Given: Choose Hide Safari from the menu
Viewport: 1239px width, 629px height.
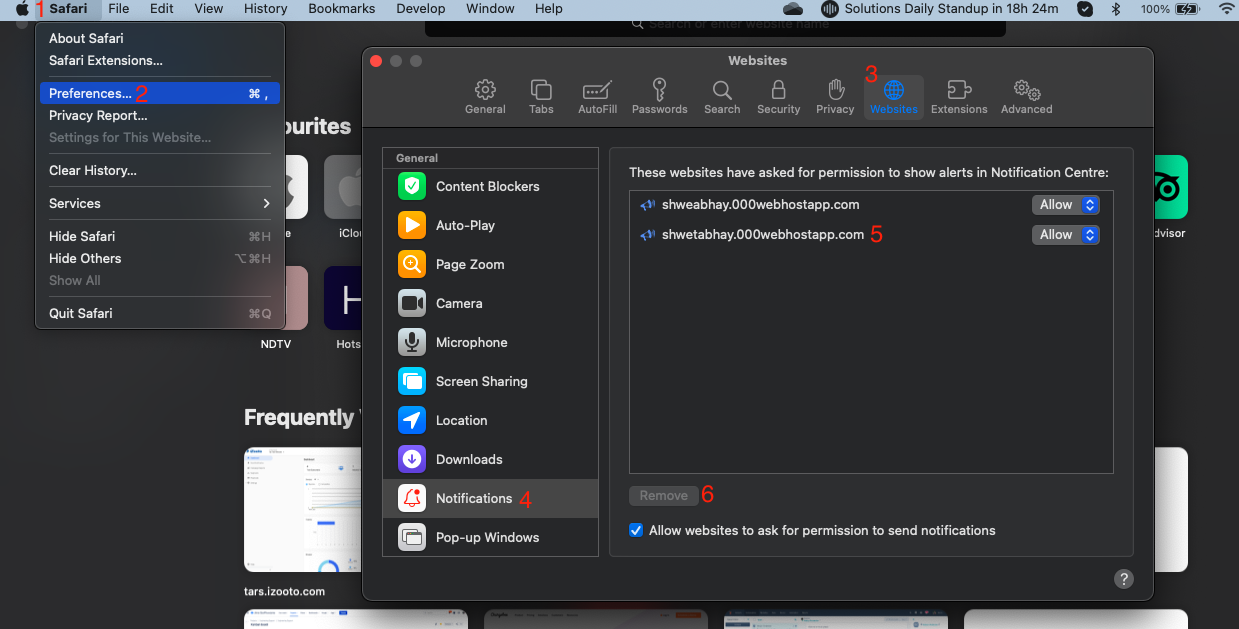Looking at the screenshot, I should [160, 236].
